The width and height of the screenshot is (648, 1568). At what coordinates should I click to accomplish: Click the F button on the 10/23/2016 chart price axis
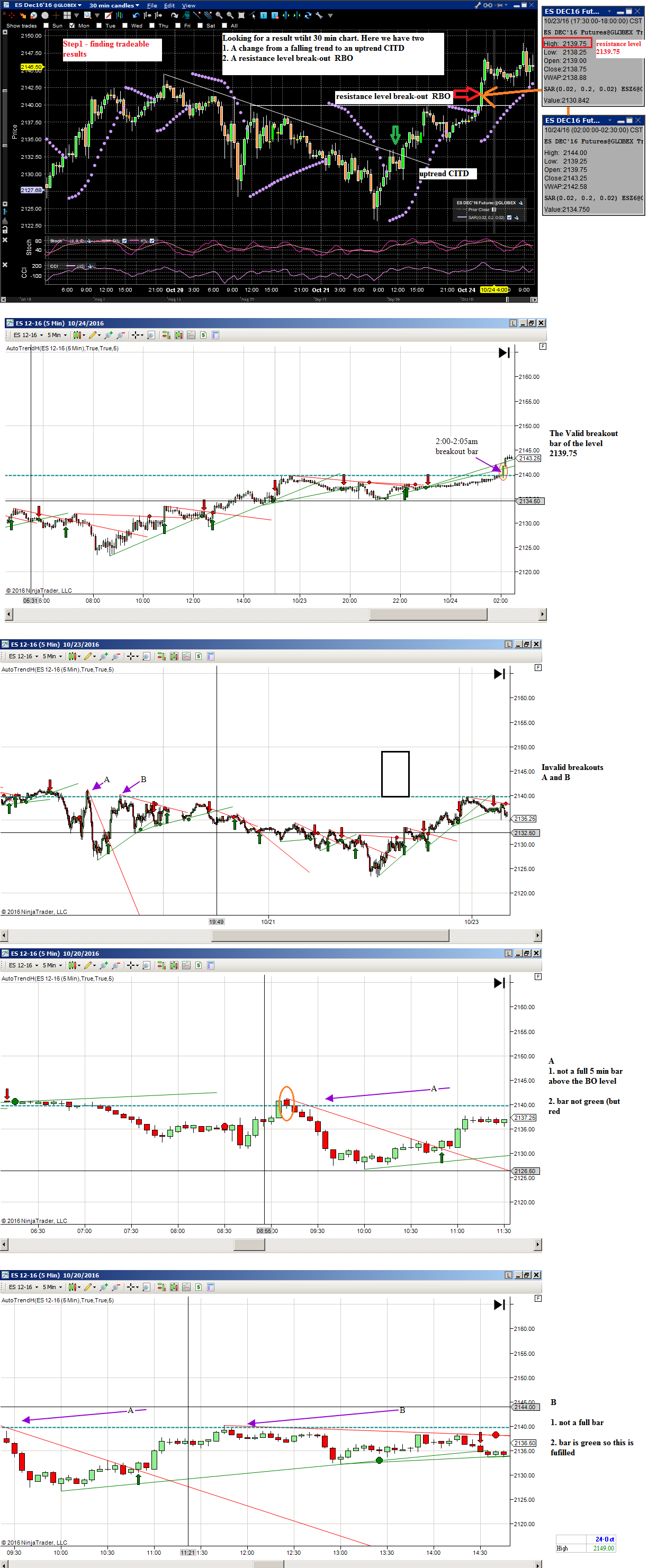[x=538, y=668]
